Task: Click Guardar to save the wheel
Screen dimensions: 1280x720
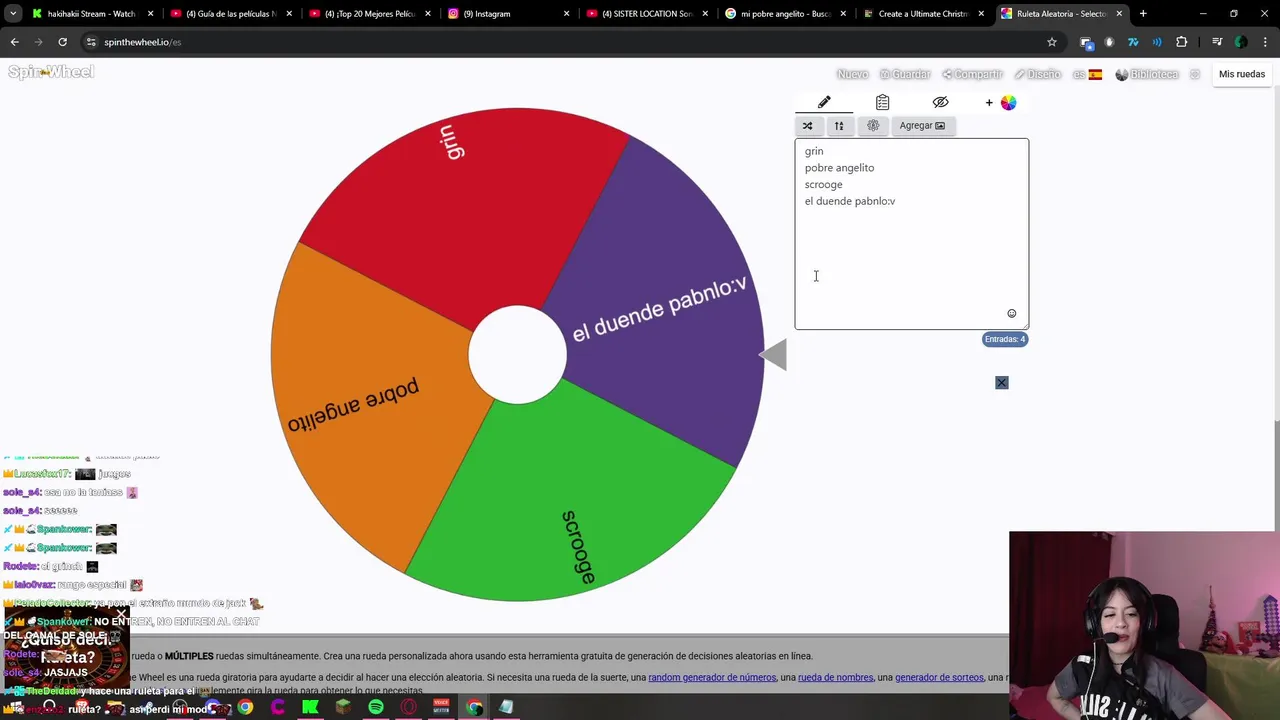Action: coord(905,74)
